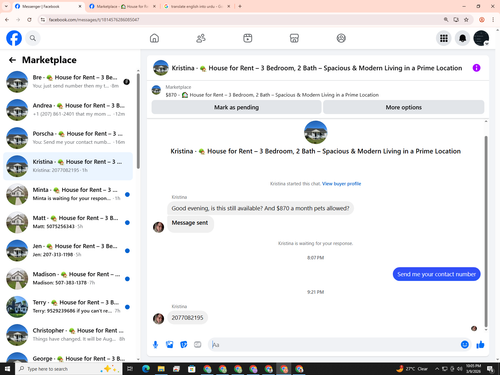
Task: Click 'Good evening, is this still available' message
Action: click(260, 208)
